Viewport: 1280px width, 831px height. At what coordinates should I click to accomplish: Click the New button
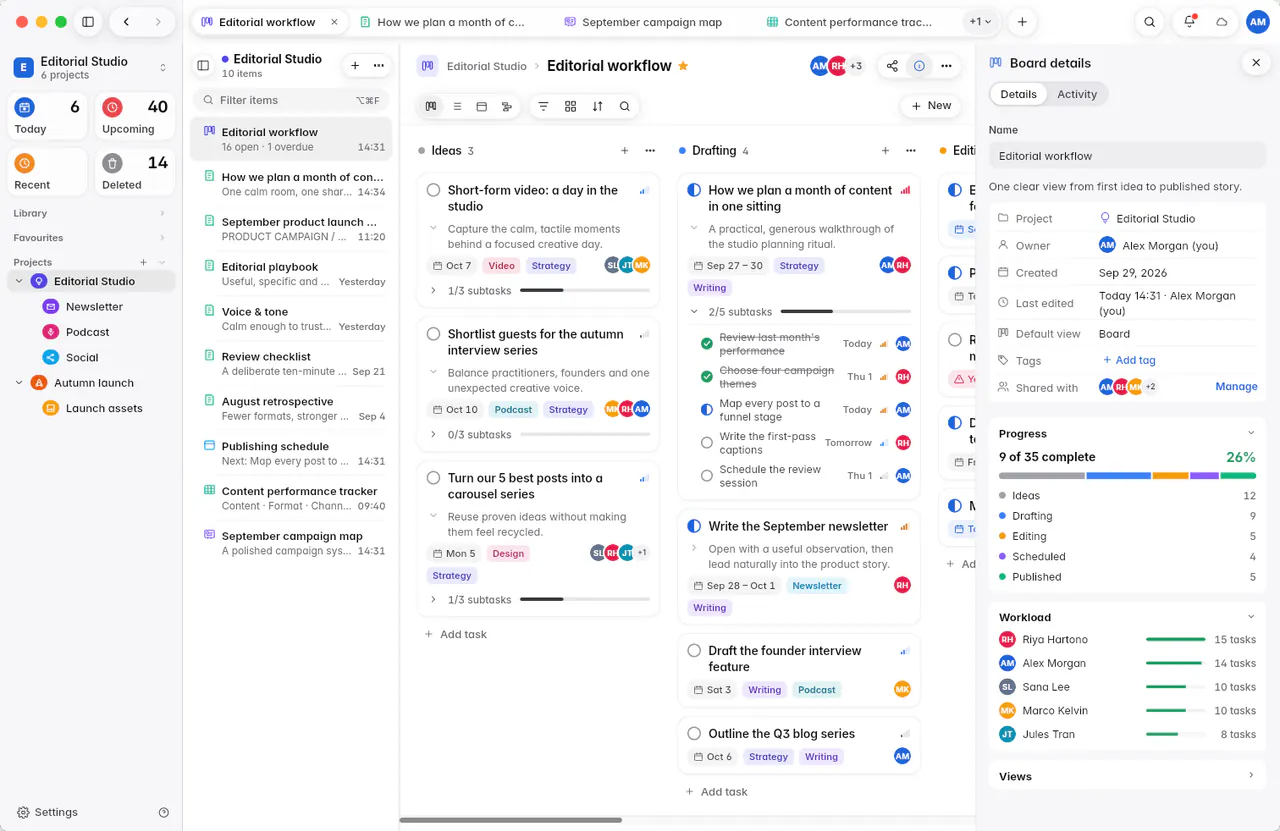pos(931,106)
